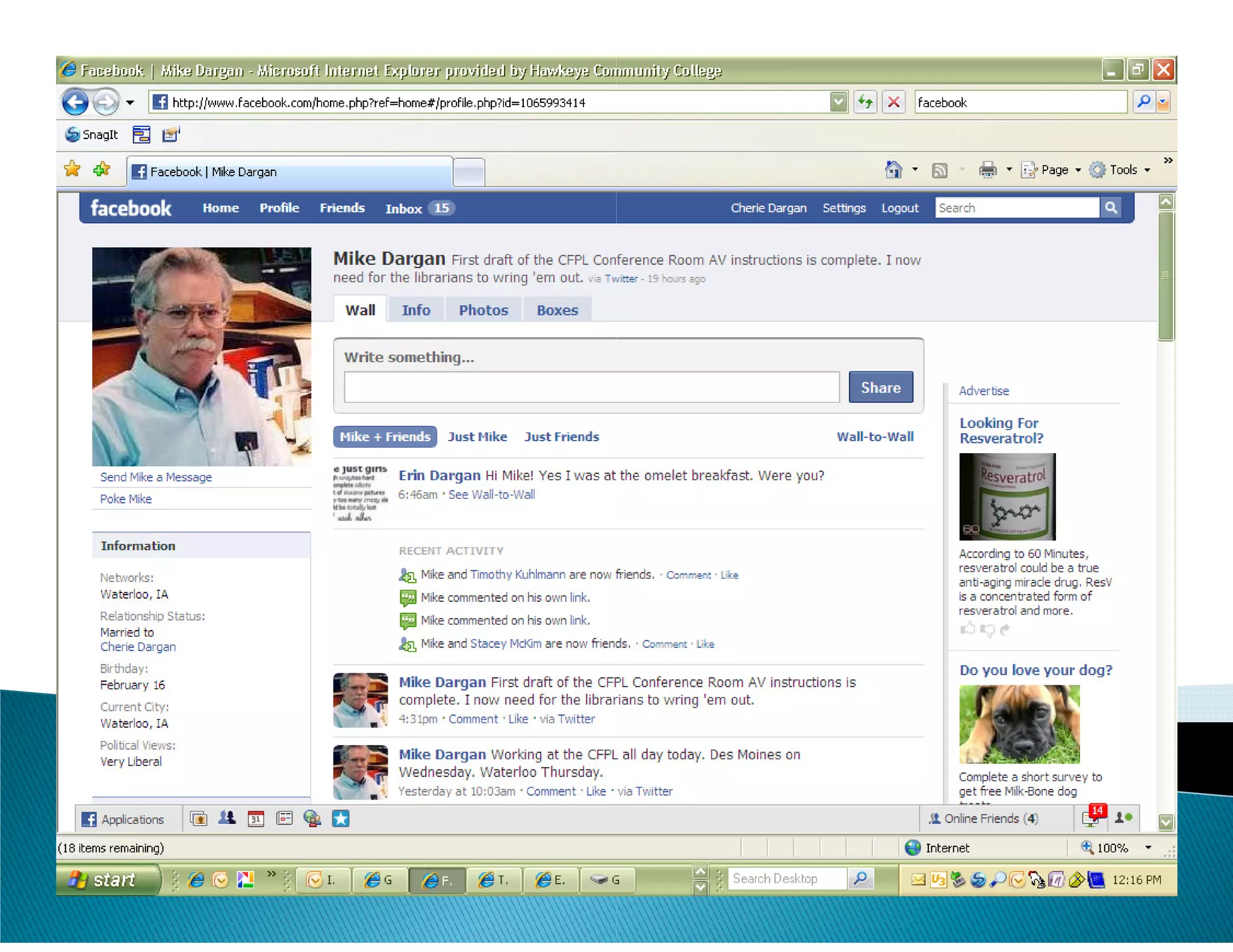
Task: Select the Just Mike filter
Action: 477,437
